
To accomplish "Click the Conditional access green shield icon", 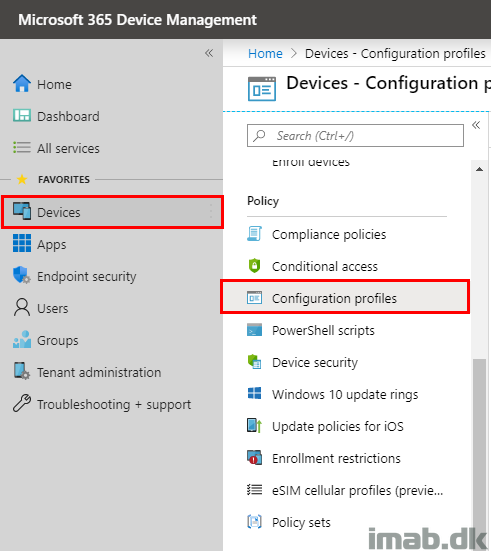I will coord(254,266).
